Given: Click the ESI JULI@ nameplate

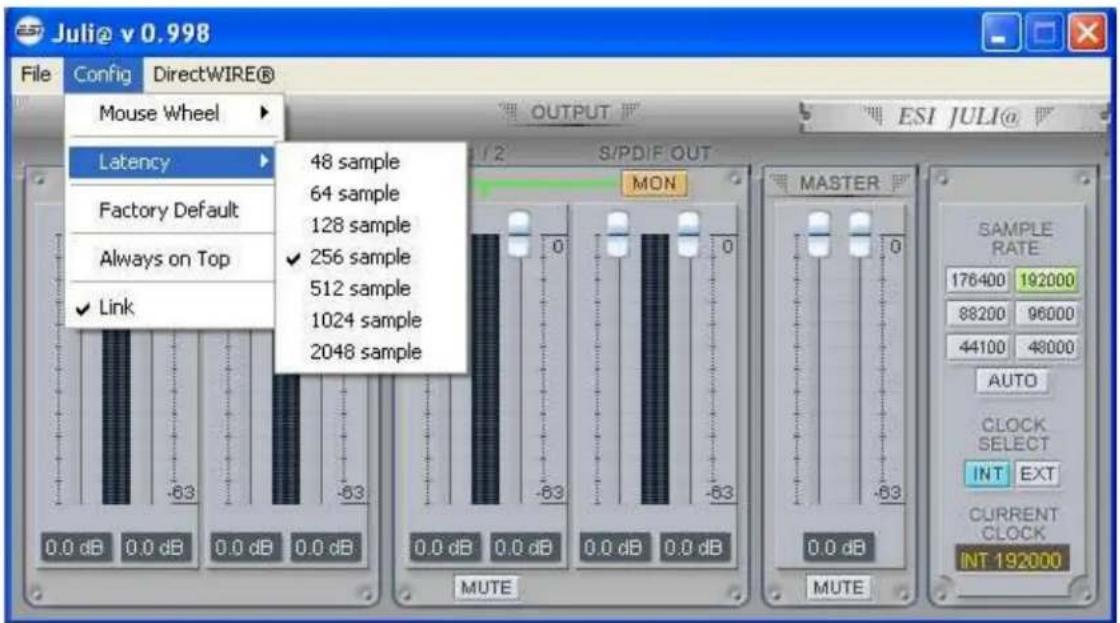Looking at the screenshot, I should 957,116.
